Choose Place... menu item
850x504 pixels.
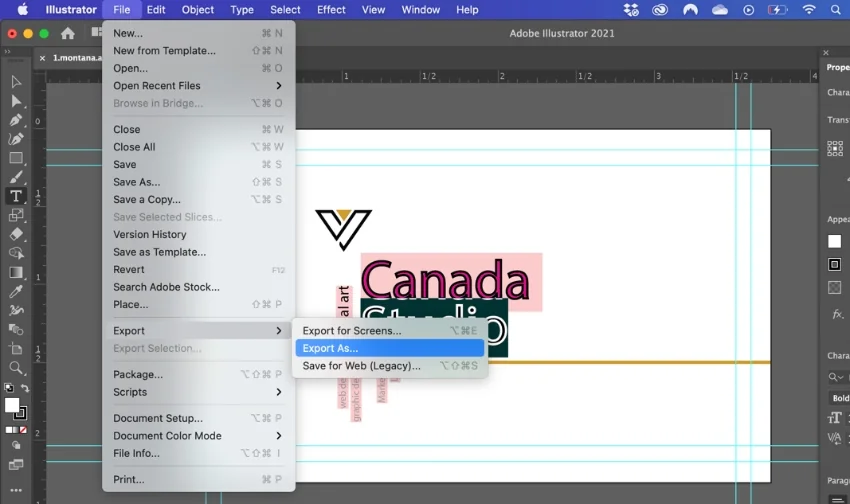198,304
